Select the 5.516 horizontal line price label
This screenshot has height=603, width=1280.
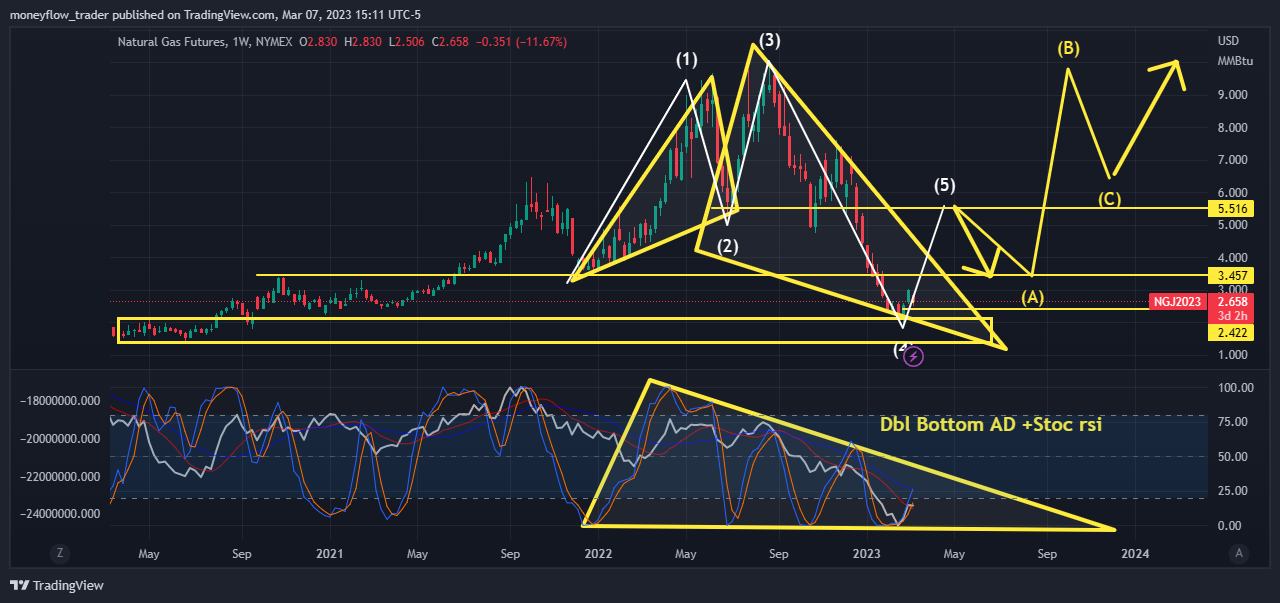coord(1229,209)
